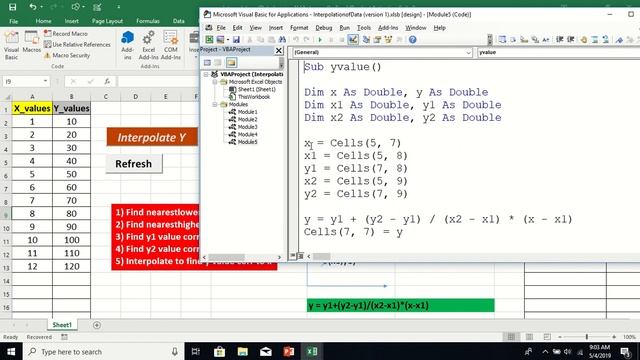Run the macro with green play icon
This screenshot has width=640, height=360.
coord(320,40)
